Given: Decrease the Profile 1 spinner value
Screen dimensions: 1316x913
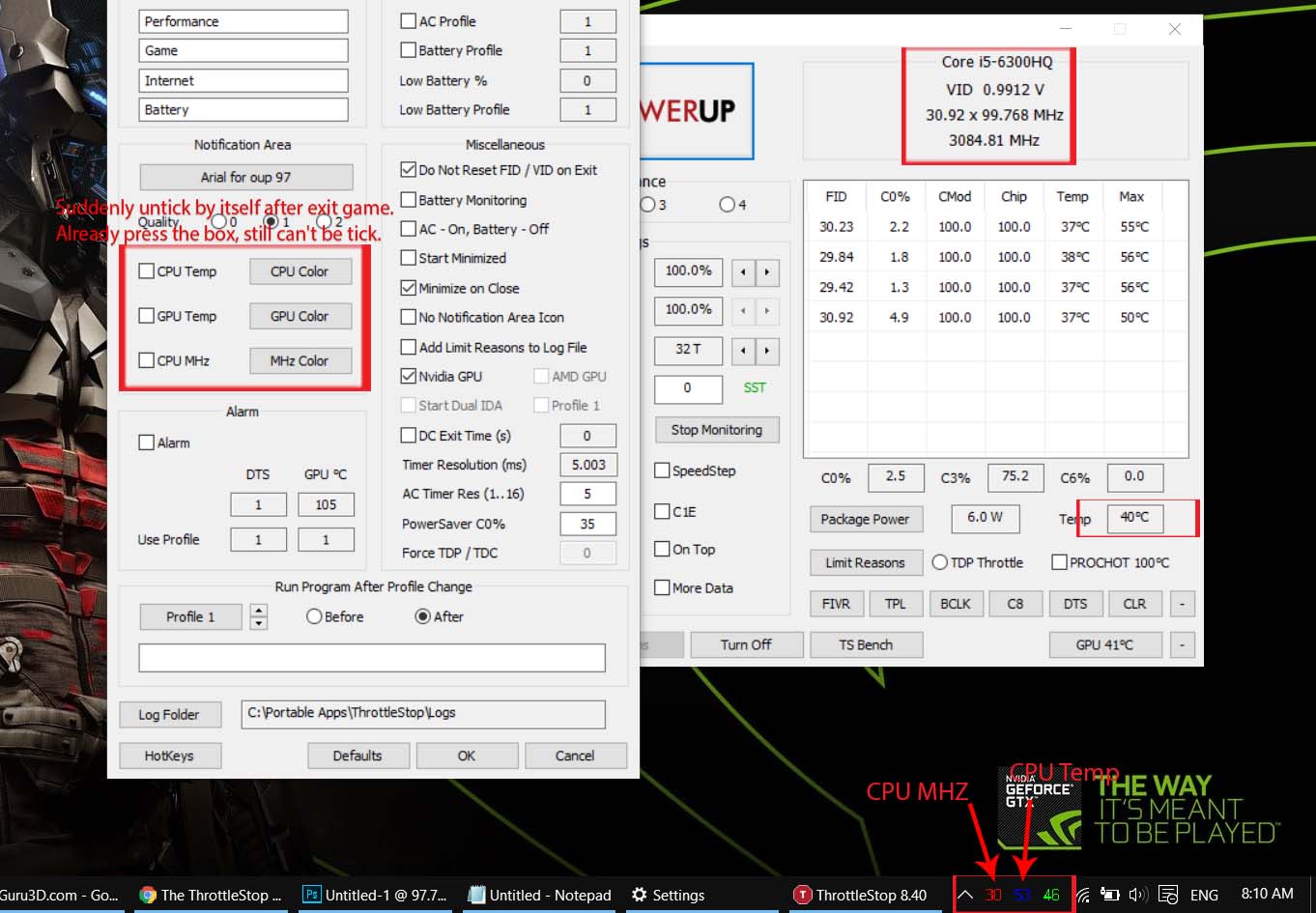Looking at the screenshot, I should click(258, 623).
